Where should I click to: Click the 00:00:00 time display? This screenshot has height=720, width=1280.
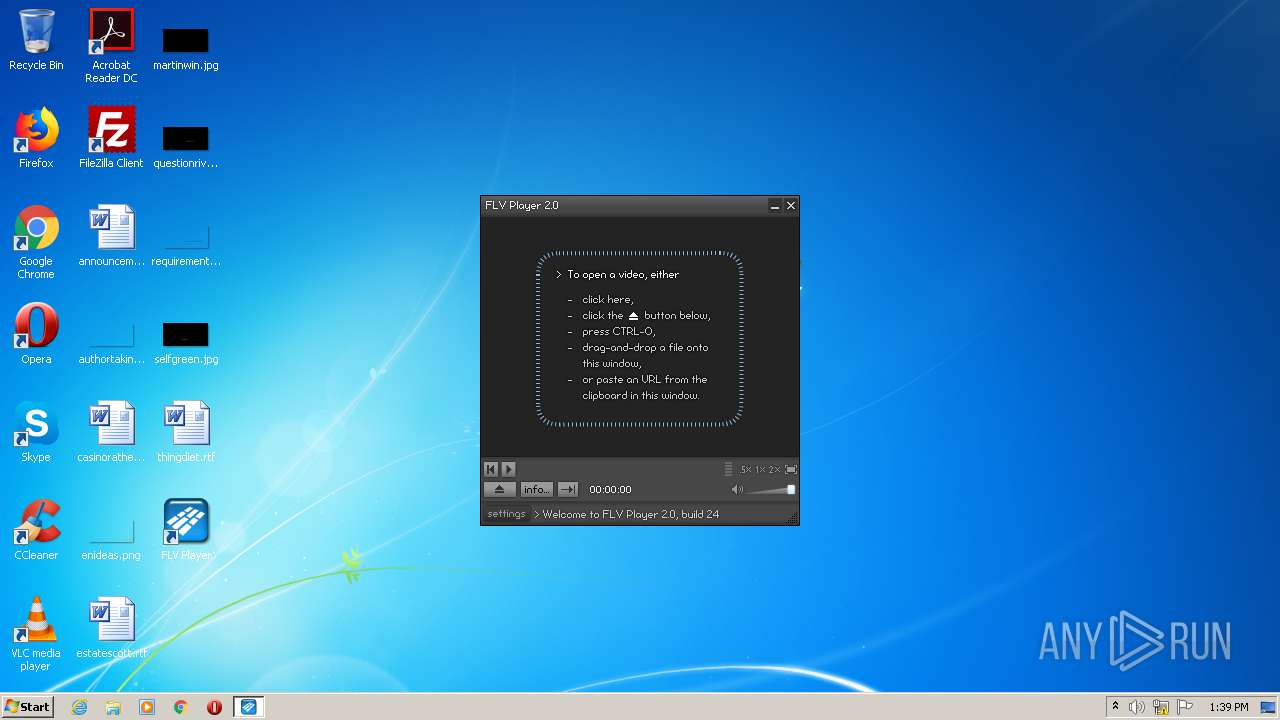(610, 489)
